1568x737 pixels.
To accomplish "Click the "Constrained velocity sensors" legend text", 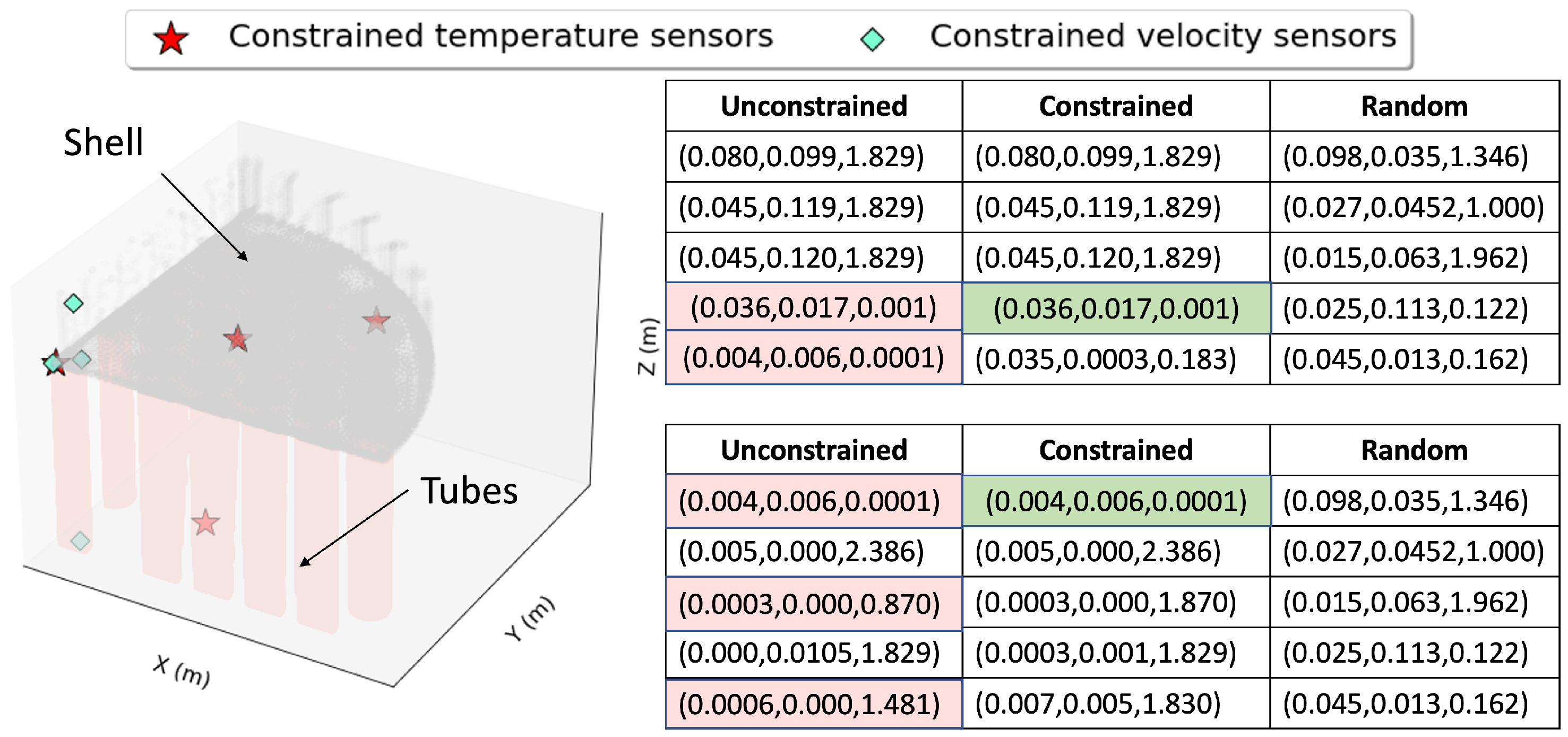I will pos(1162,36).
